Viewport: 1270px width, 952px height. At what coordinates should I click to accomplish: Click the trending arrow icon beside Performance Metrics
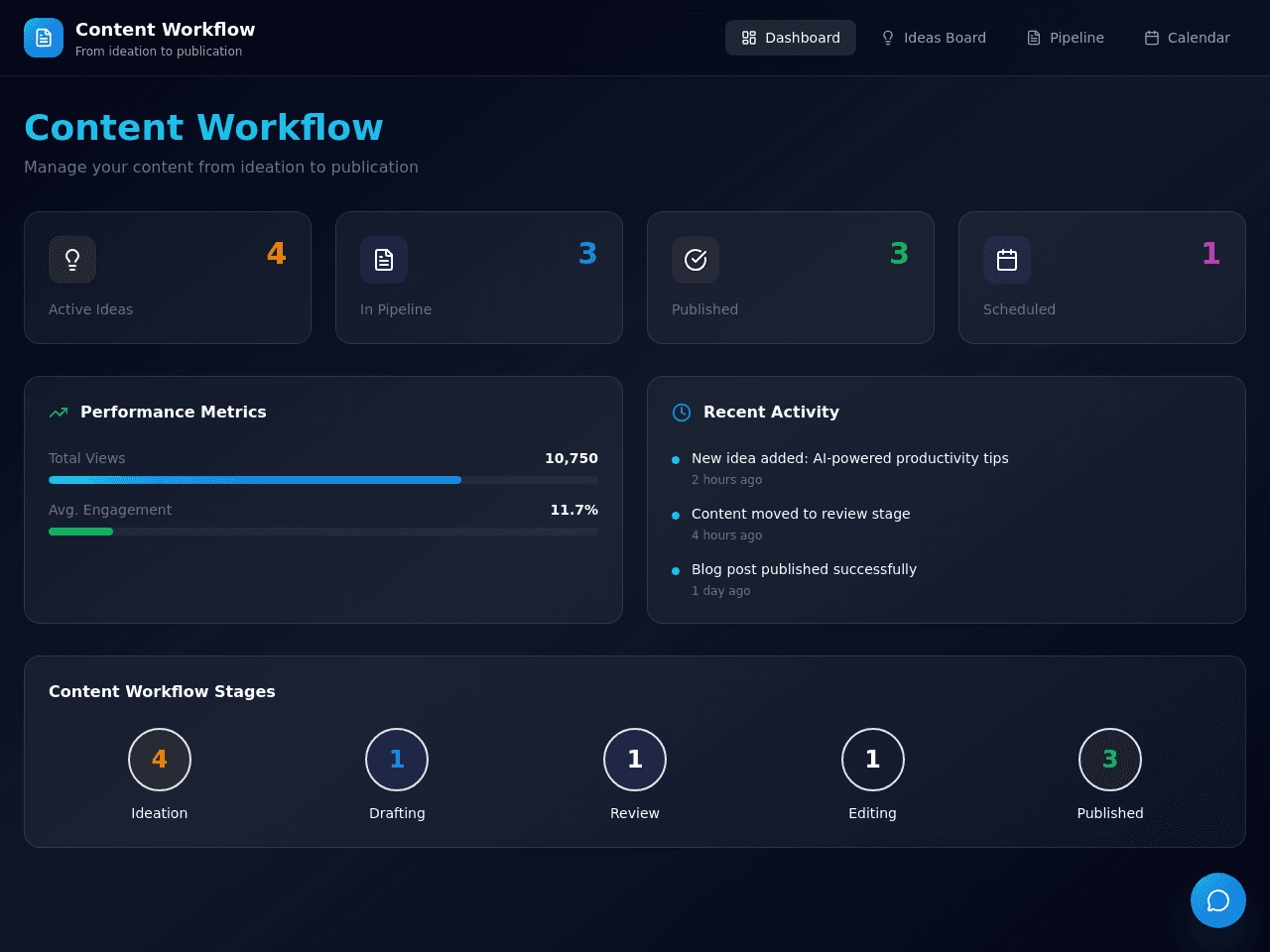59,412
